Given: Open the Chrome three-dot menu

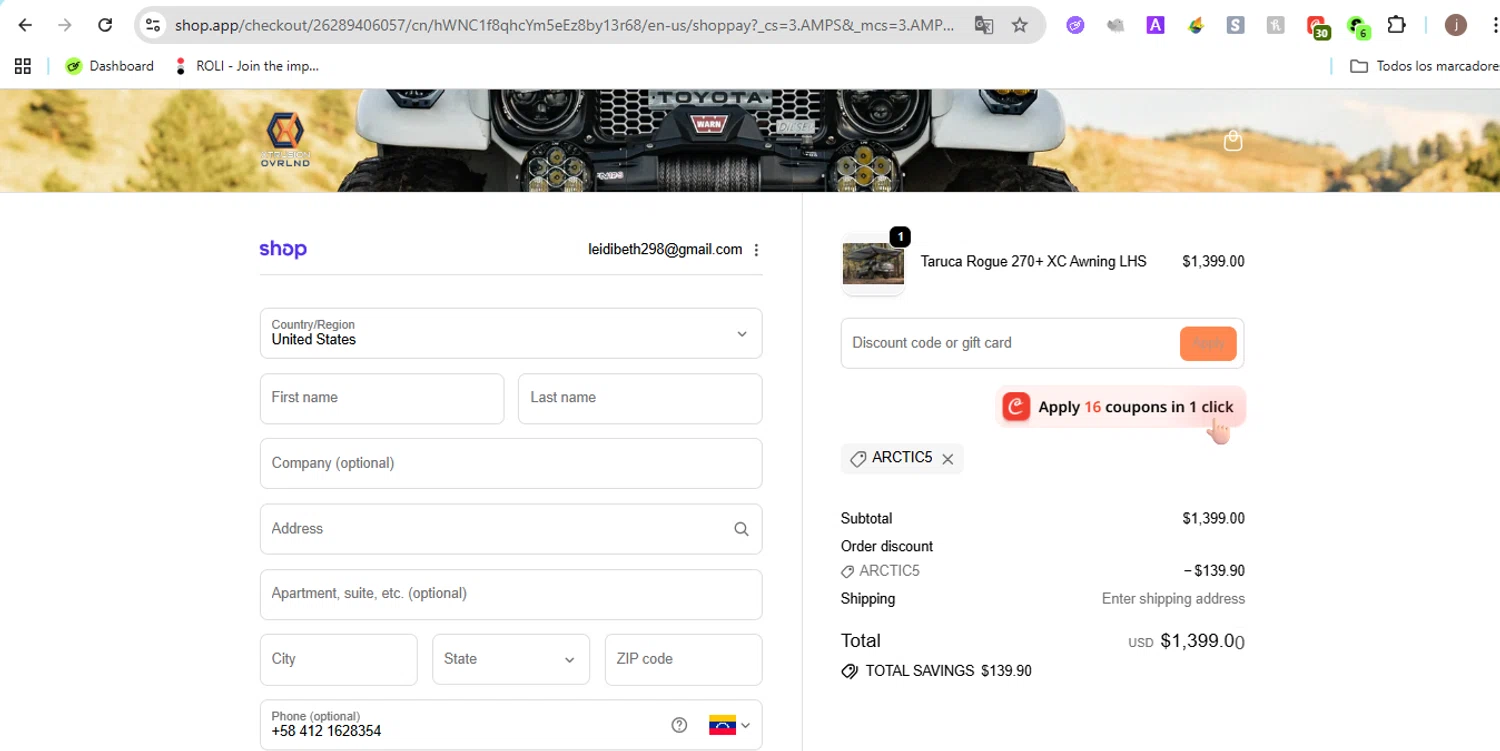Looking at the screenshot, I should (x=1493, y=25).
